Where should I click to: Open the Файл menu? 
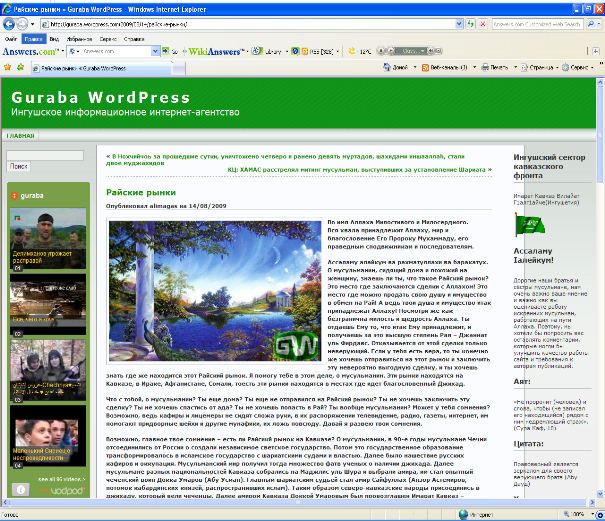(11, 39)
